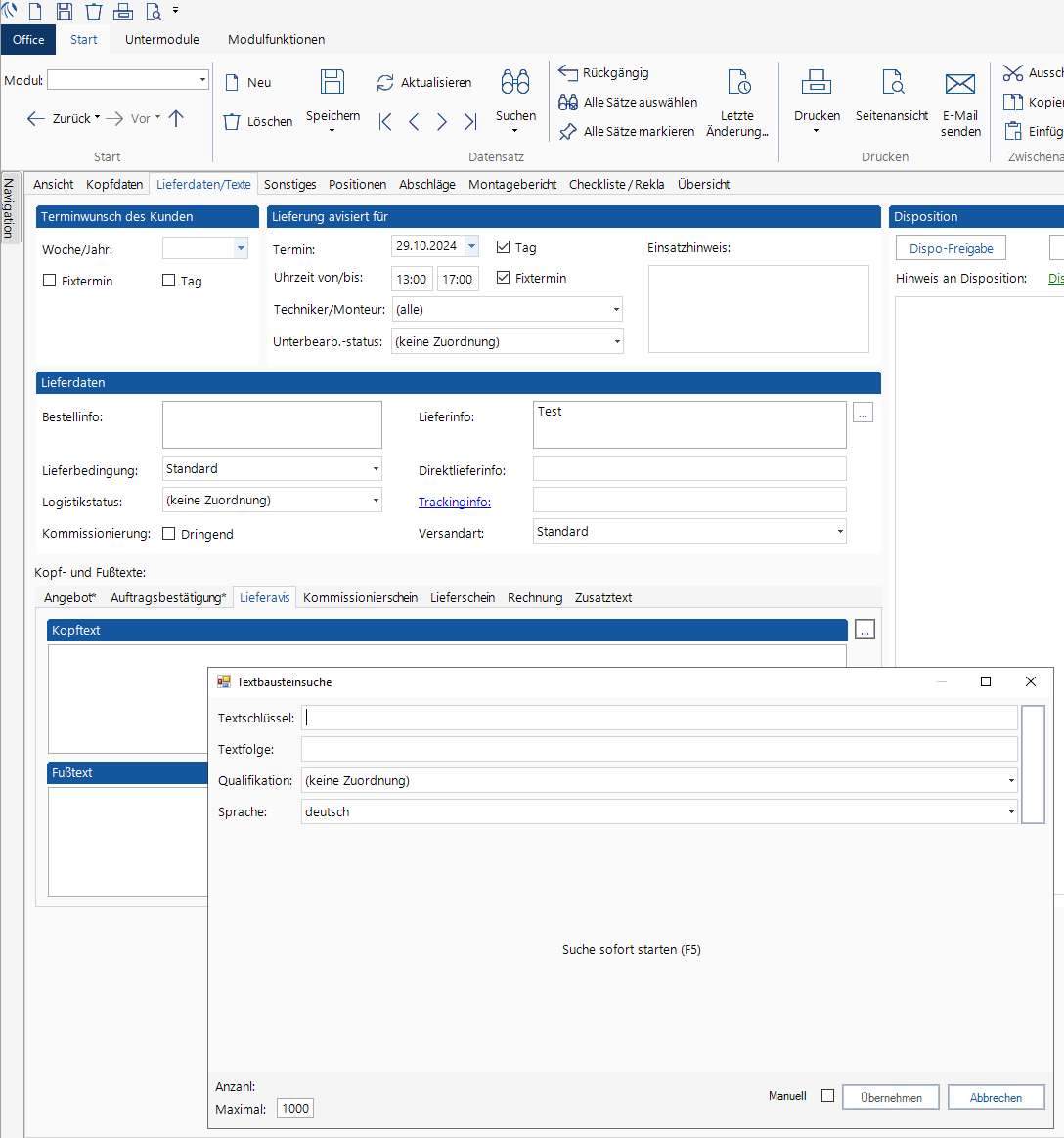
Task: Uncheck Tag in Lieferung avisiert für
Action: (503, 247)
